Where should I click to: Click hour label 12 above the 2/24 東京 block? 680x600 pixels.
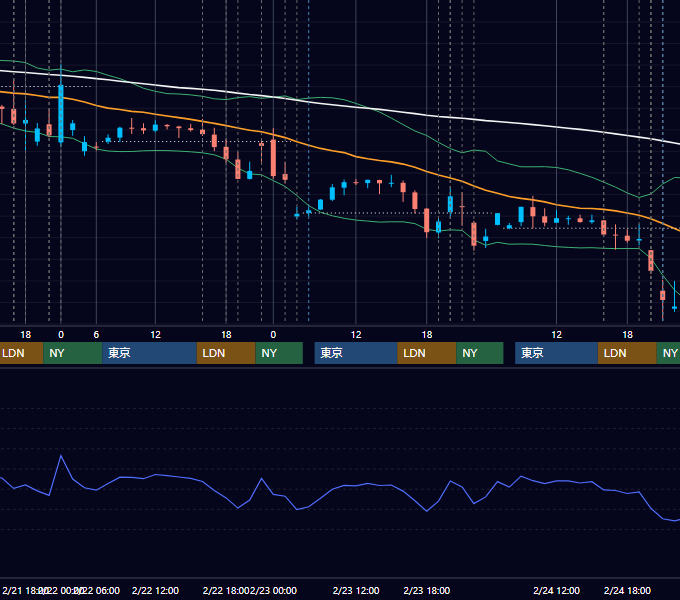tap(556, 335)
